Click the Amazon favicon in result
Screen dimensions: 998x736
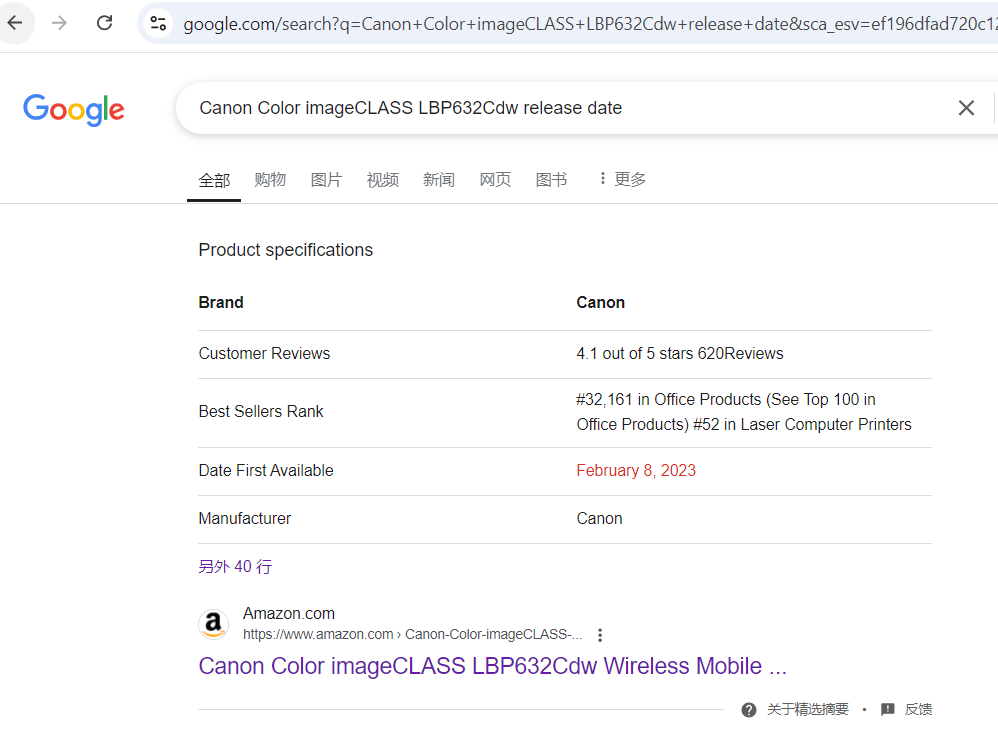click(x=213, y=625)
